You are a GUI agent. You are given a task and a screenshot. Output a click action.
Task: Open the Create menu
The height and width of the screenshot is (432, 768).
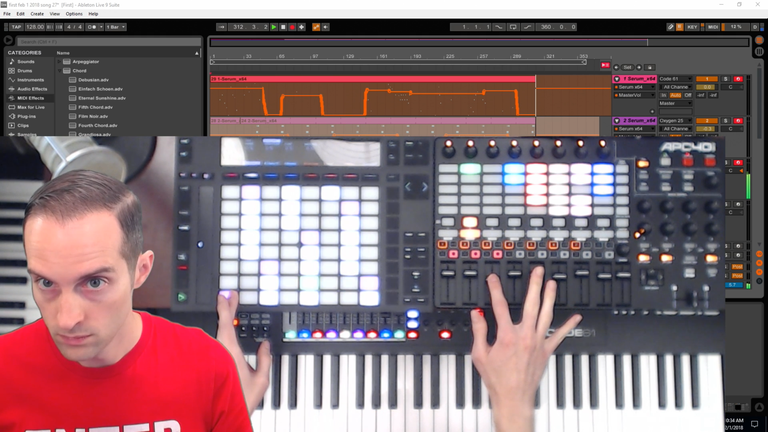click(37, 14)
